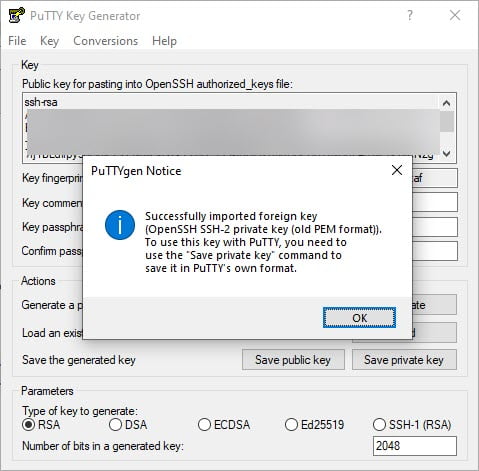
Task: Close the PuTTYgen Notice dialog with X
Action: [397, 170]
